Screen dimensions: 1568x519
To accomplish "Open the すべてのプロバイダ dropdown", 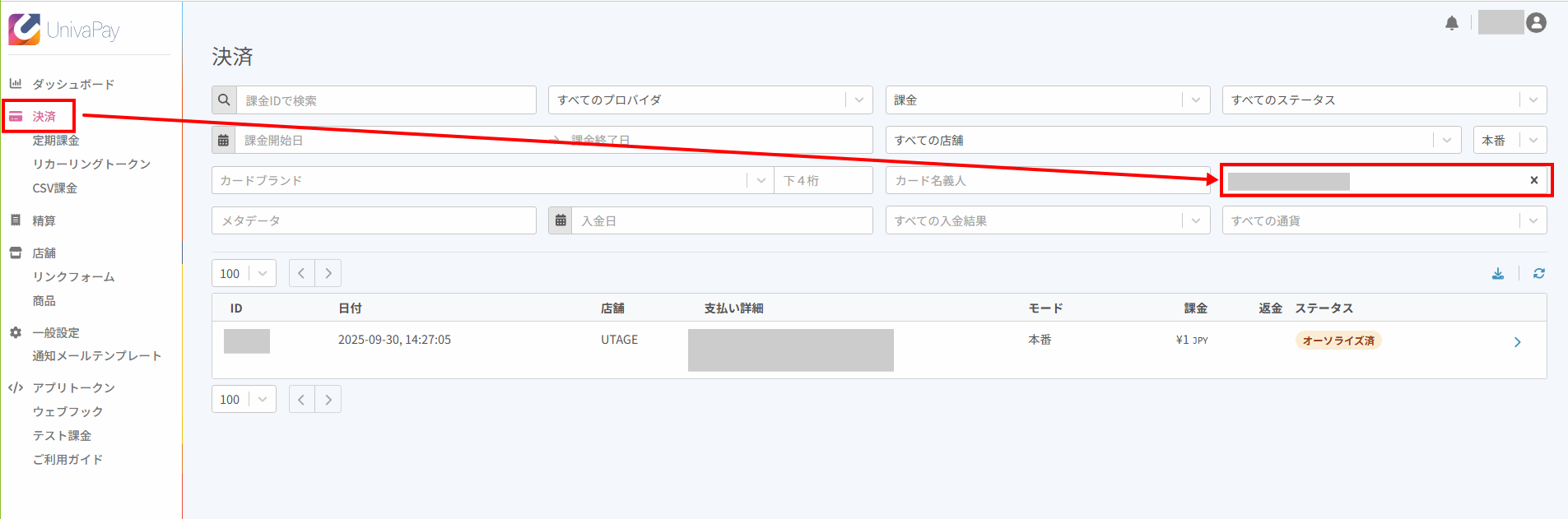I will pos(710,100).
